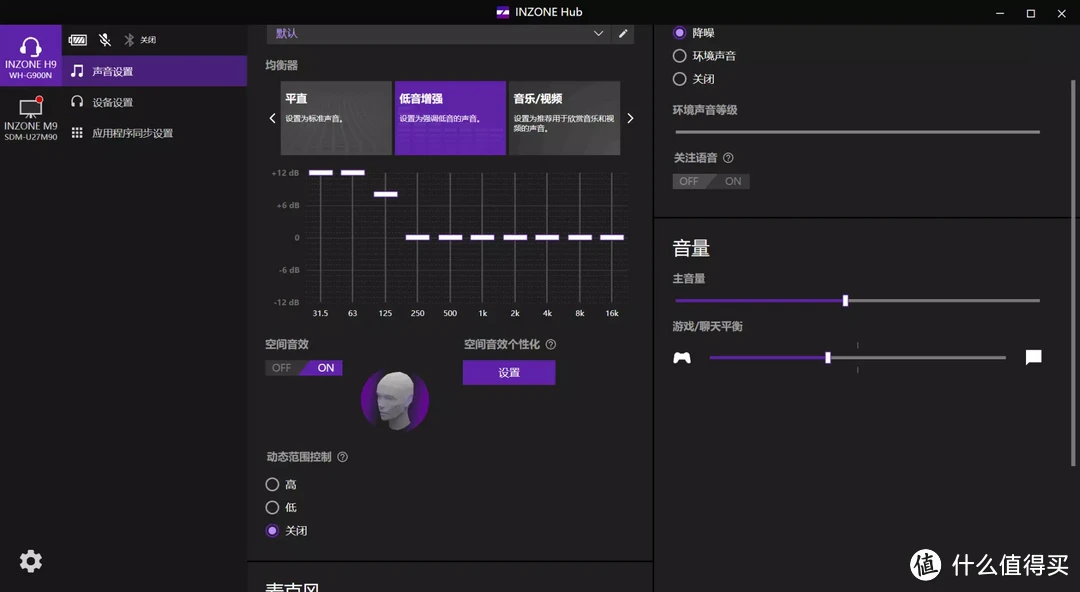This screenshot has height=592, width=1080.
Task: Select the 低音增强 equalizer preset
Action: (450, 118)
